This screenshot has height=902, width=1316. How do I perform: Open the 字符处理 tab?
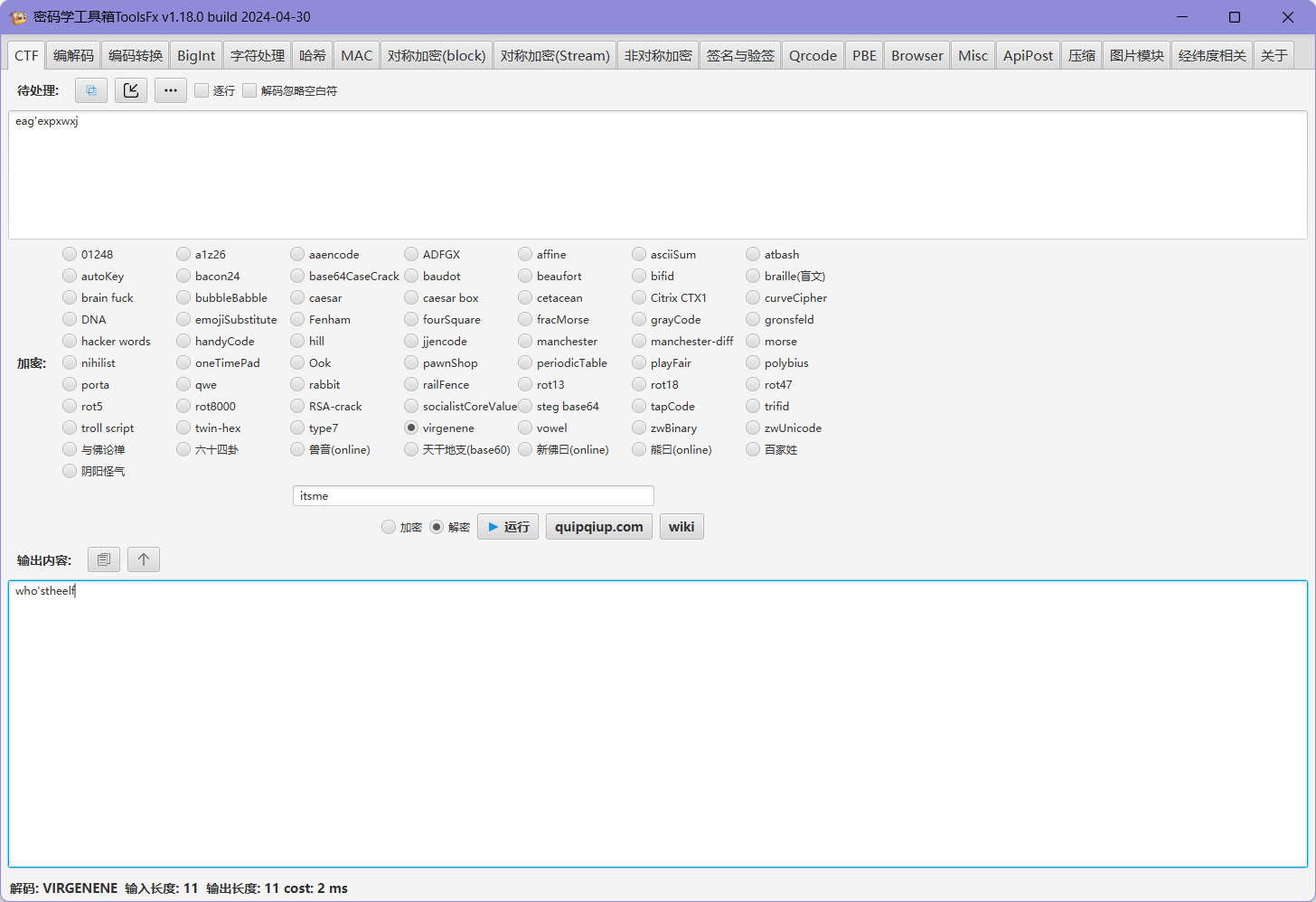pos(258,55)
